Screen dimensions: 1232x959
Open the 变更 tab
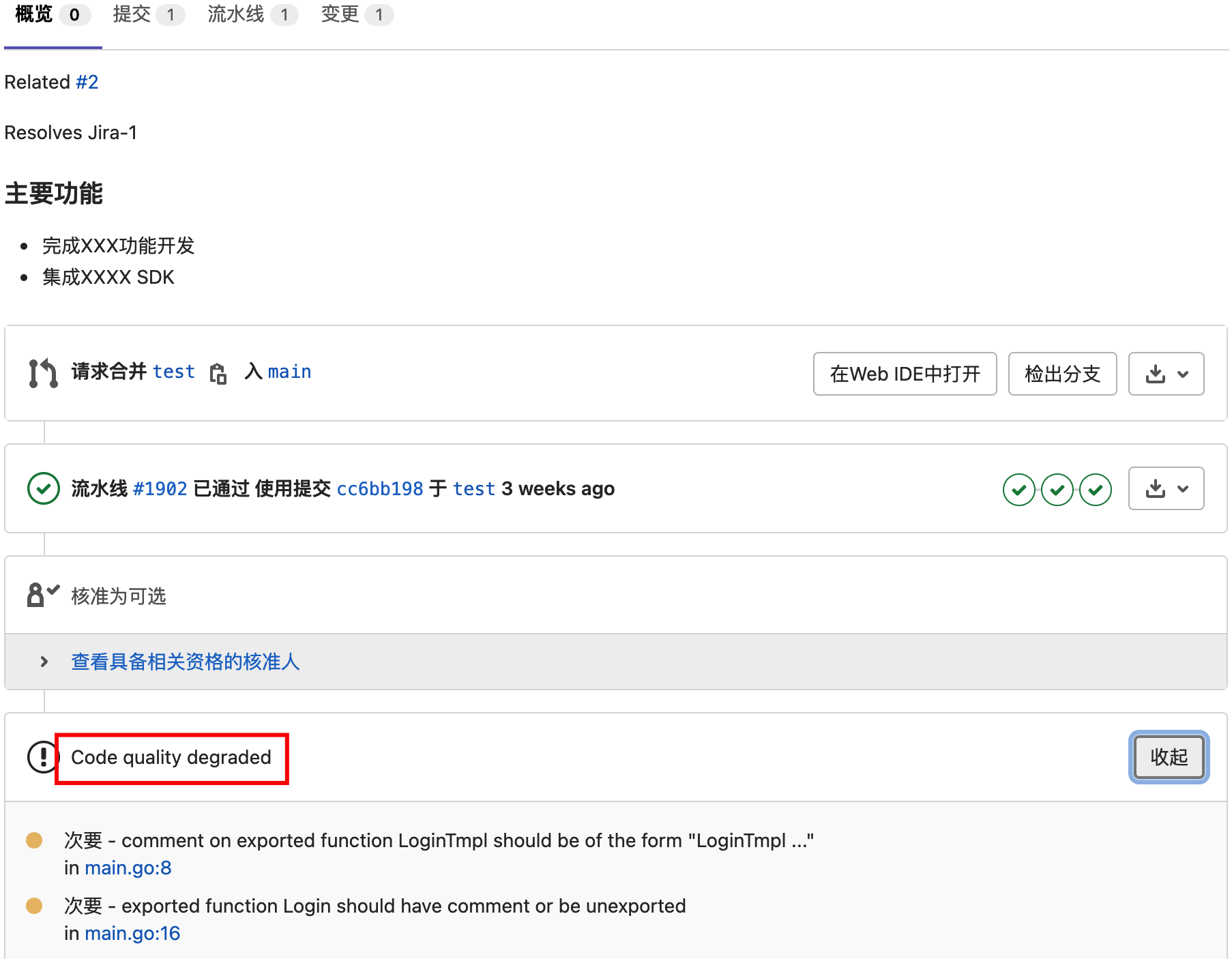356,14
